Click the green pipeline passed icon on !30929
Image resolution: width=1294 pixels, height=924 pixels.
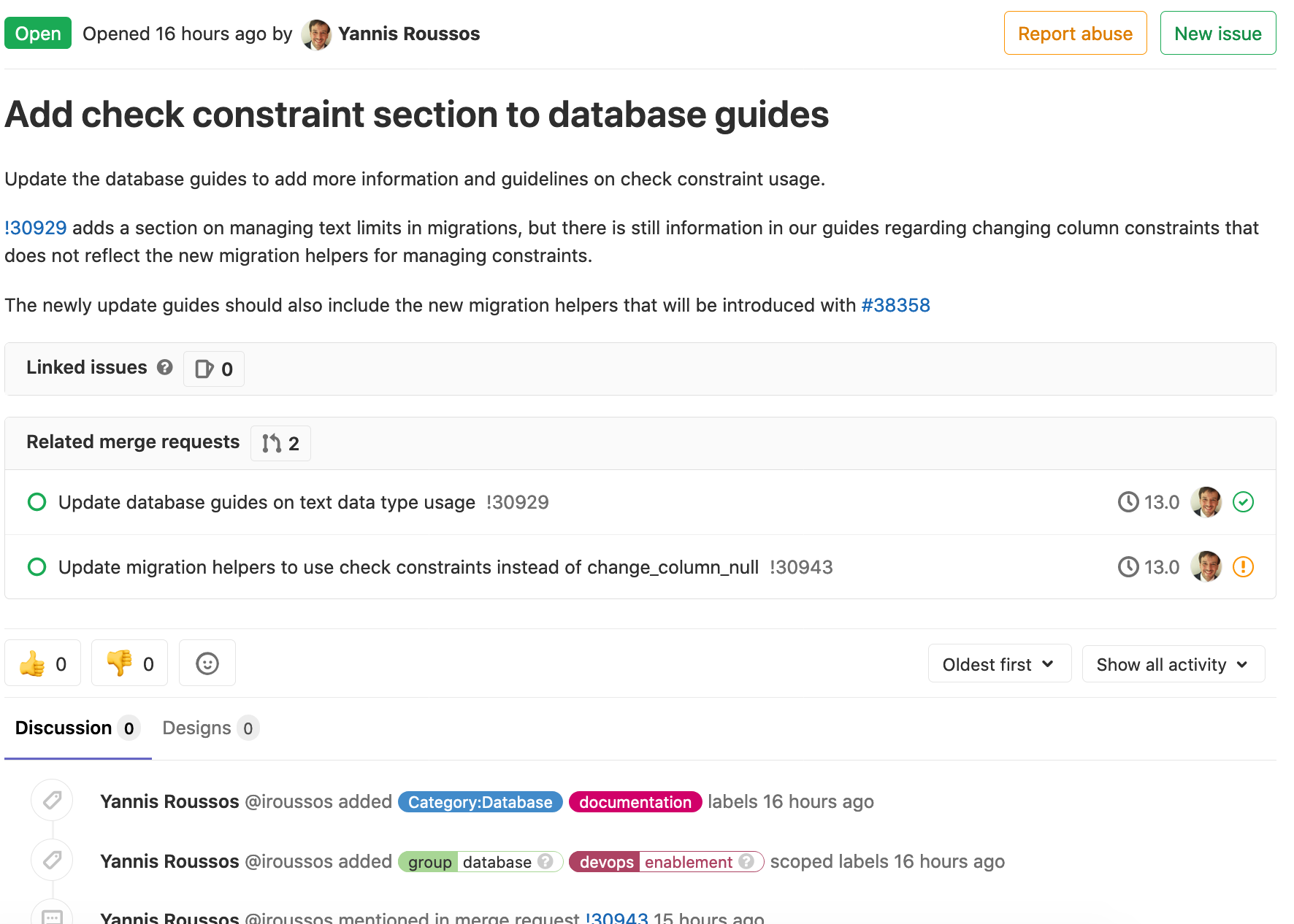1244,501
